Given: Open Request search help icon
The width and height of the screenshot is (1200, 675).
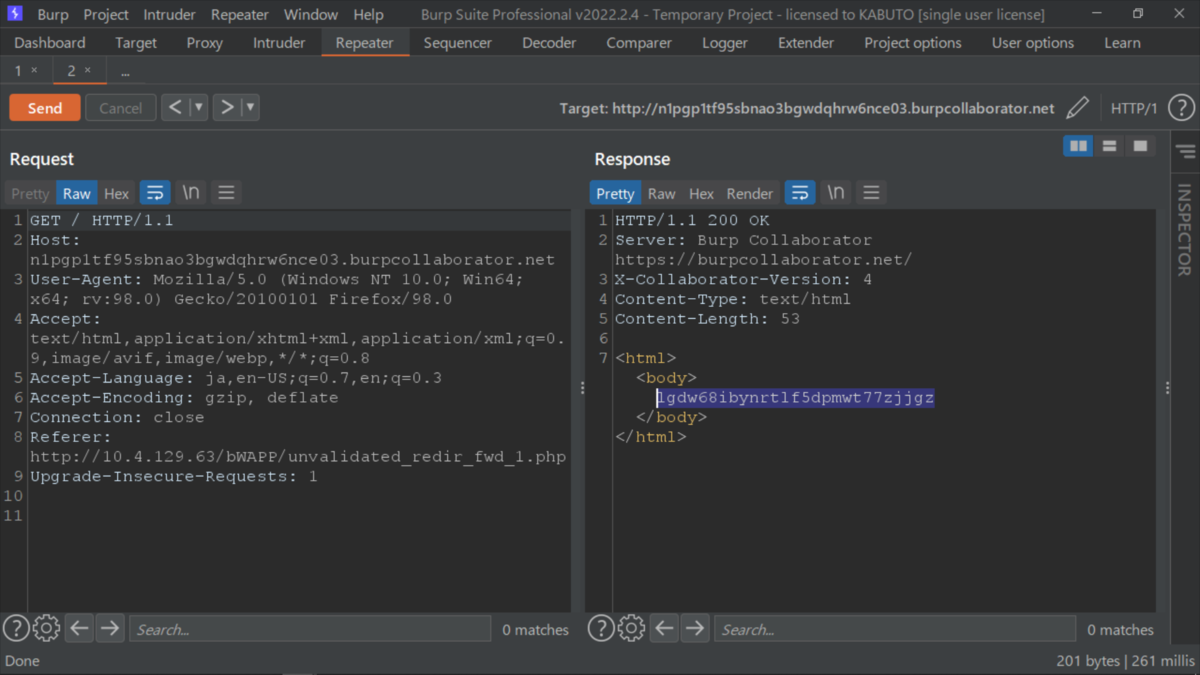Looking at the screenshot, I should (x=16, y=628).
